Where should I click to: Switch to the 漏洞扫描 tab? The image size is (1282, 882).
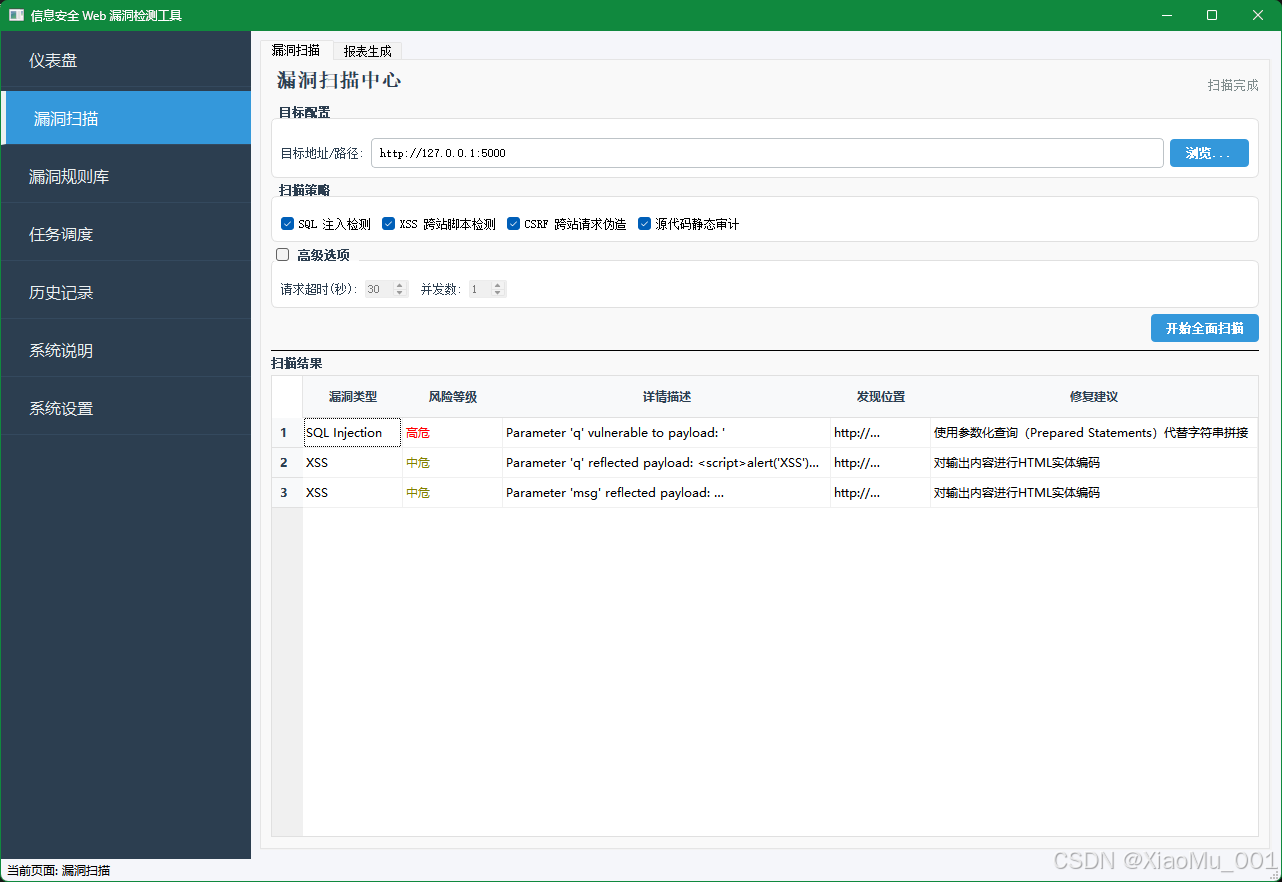(x=296, y=50)
